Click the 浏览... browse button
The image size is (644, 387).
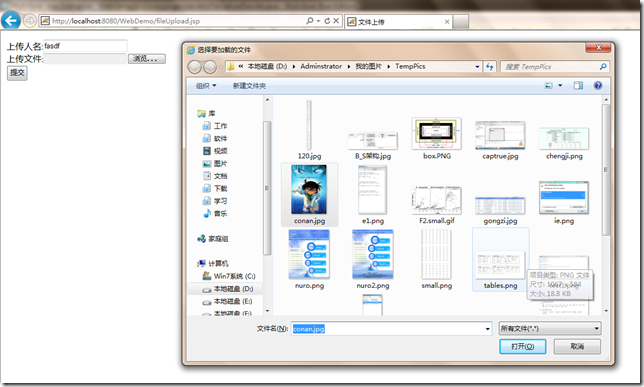pos(147,59)
